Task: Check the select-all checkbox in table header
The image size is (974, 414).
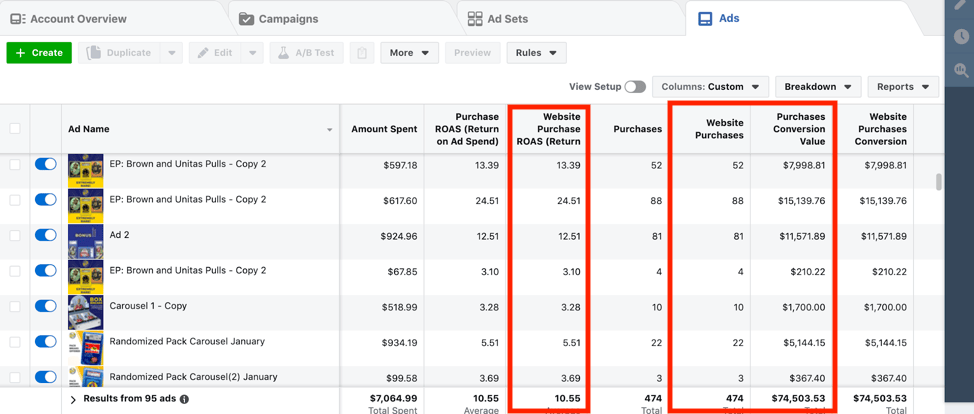Action: [x=15, y=129]
